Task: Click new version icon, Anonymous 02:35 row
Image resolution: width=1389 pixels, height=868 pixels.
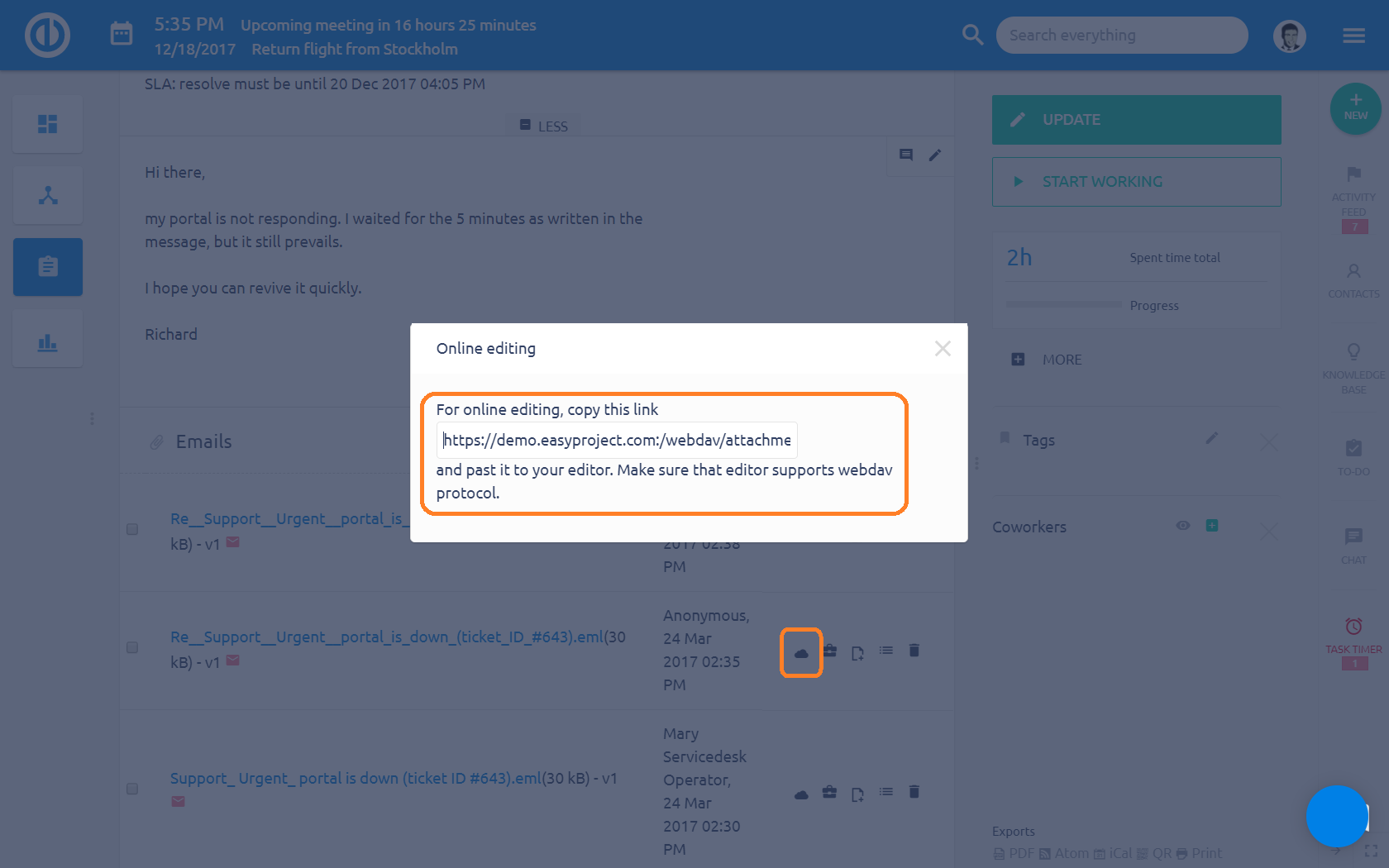Action: 858,653
